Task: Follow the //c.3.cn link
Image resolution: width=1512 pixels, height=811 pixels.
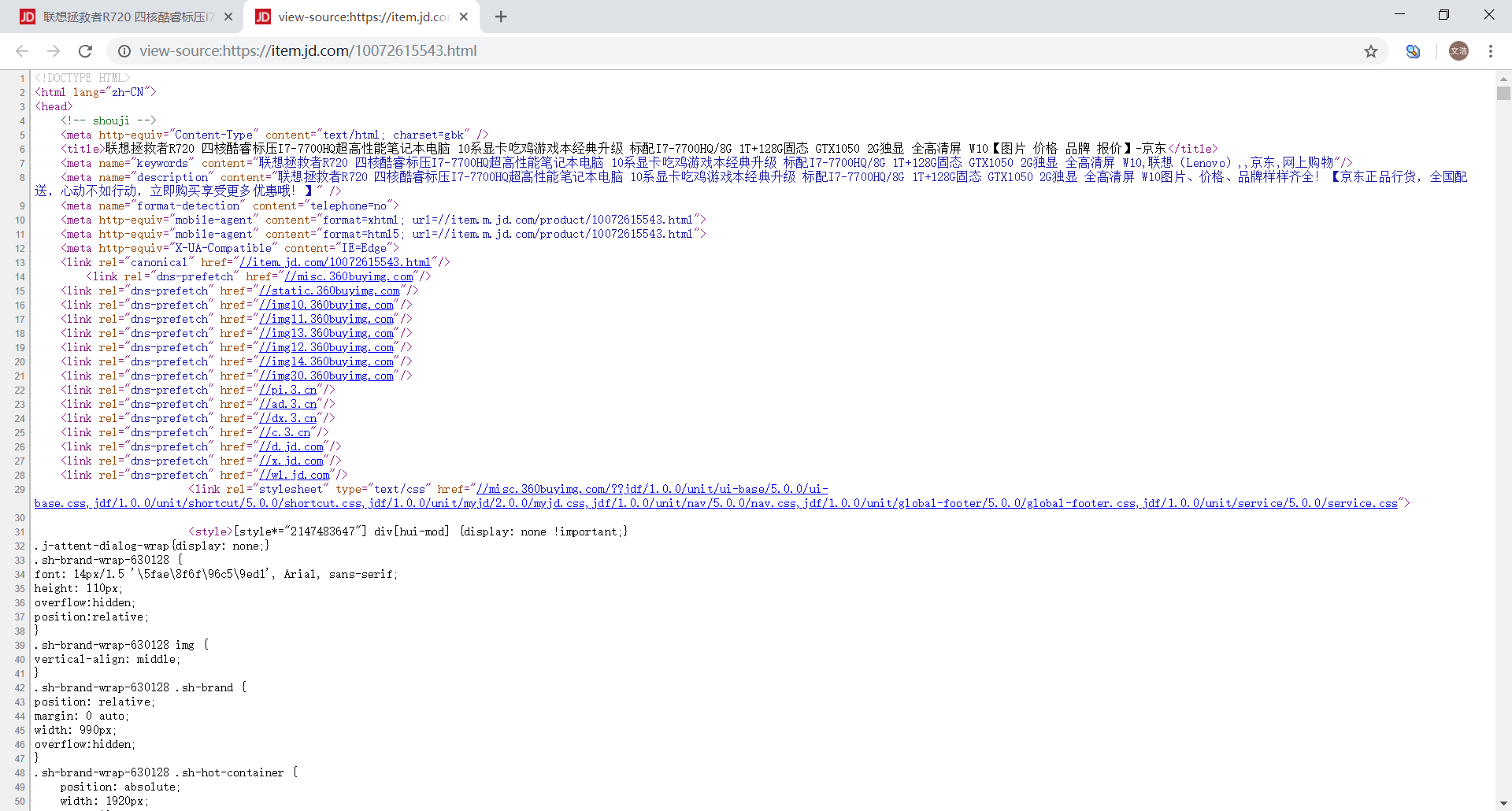Action: click(x=285, y=432)
